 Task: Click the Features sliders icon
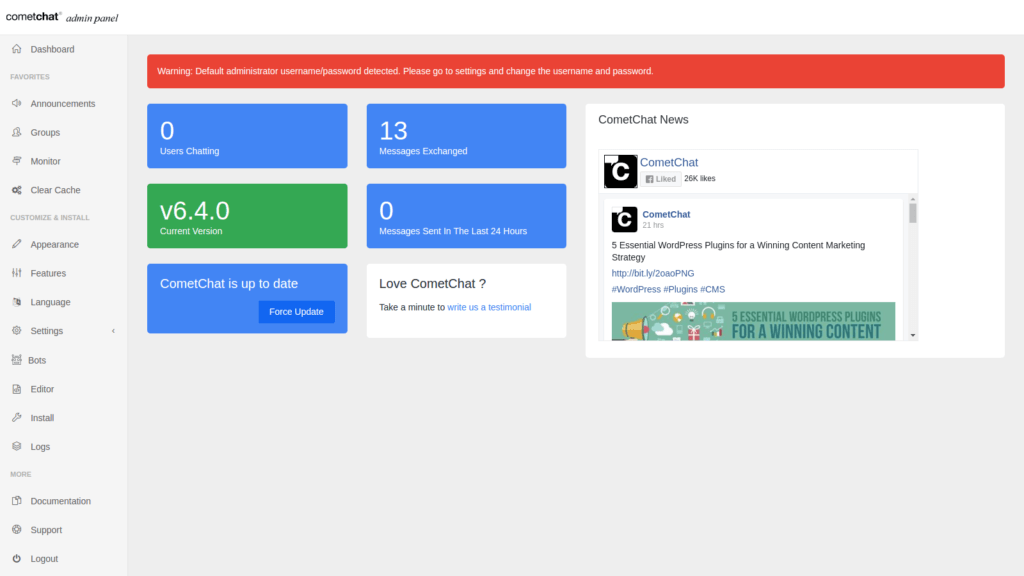click(16, 273)
